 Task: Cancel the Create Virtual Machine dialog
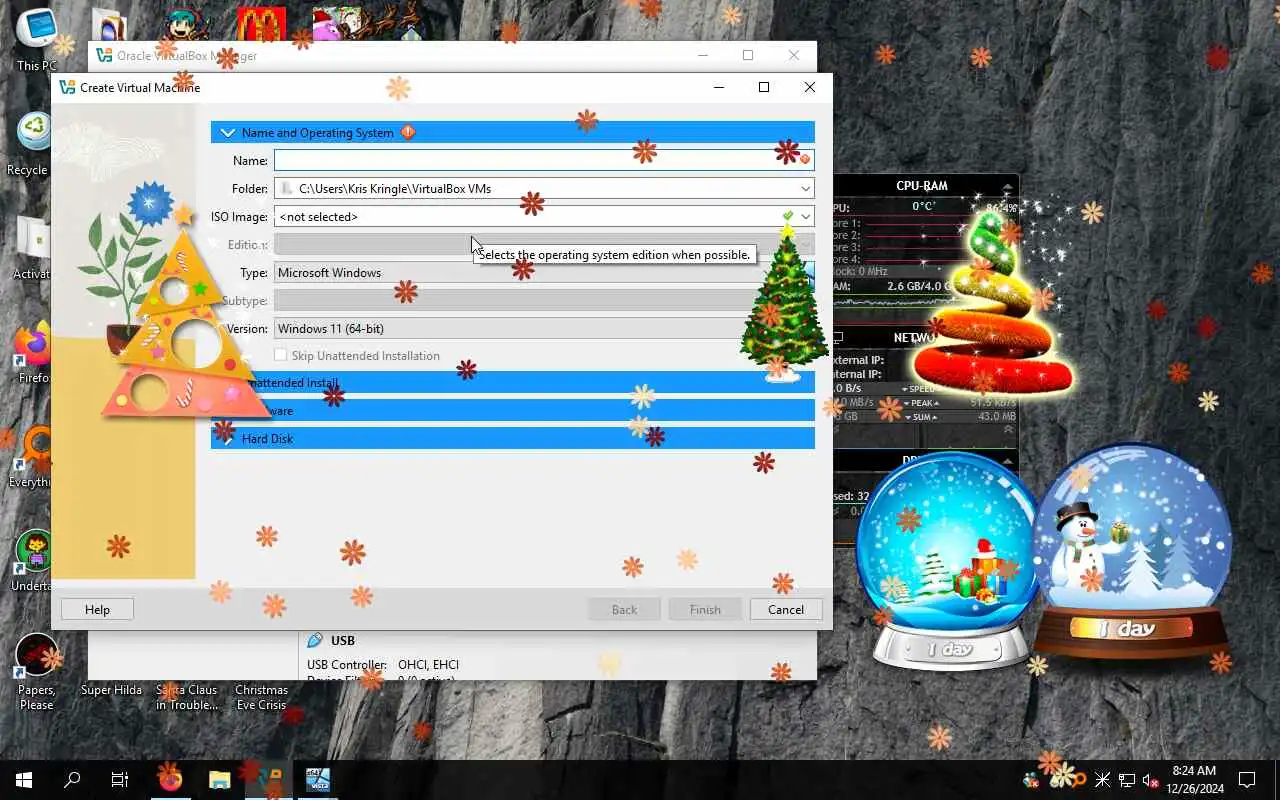[786, 609]
